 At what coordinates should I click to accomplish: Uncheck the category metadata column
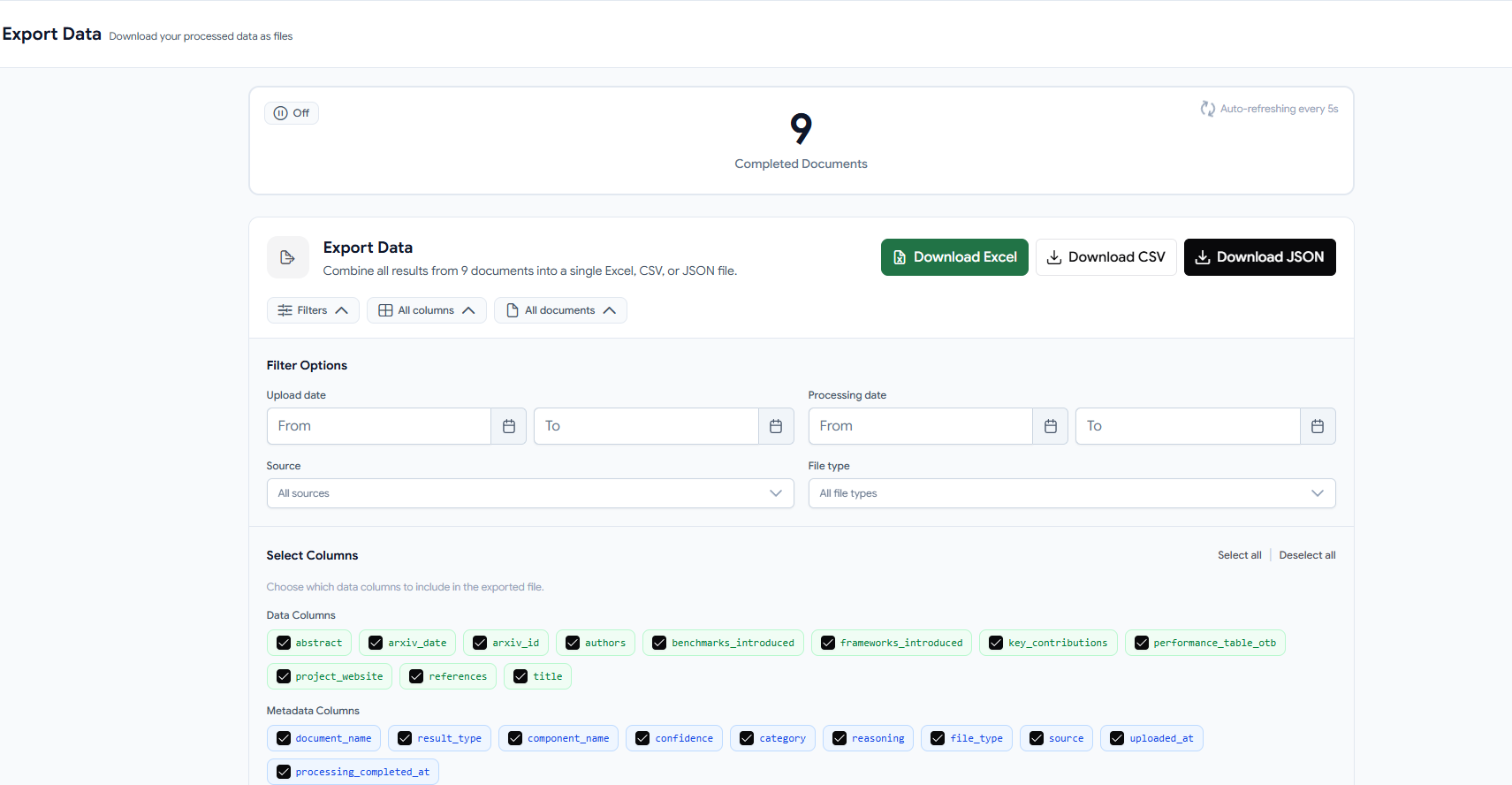747,738
